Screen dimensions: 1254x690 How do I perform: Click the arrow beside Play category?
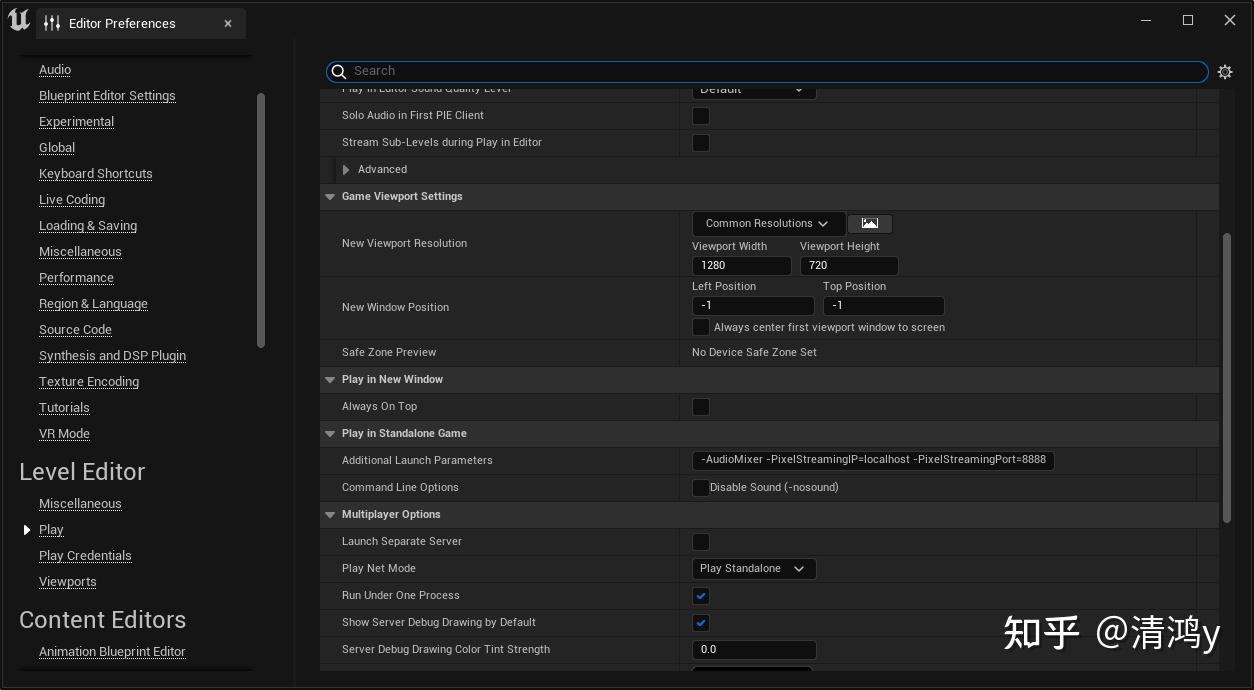tap(27, 530)
